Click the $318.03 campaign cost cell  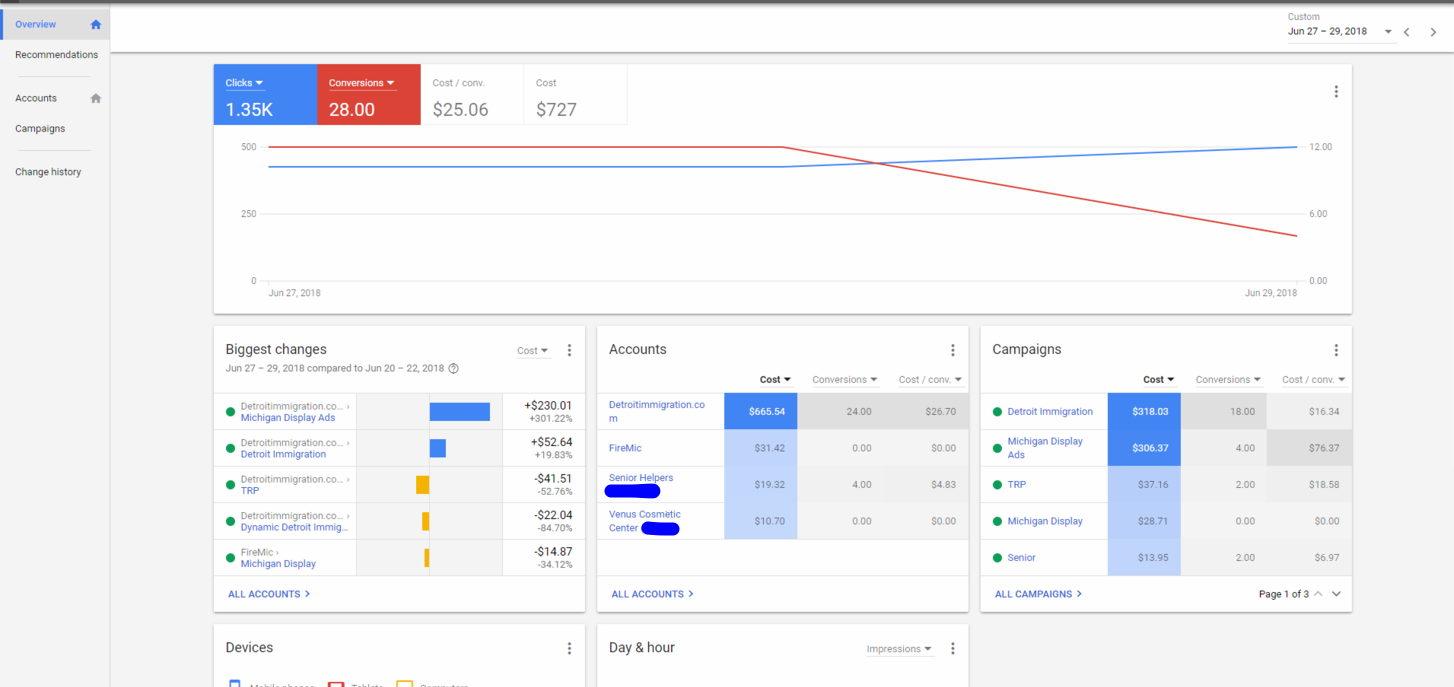pos(1144,411)
